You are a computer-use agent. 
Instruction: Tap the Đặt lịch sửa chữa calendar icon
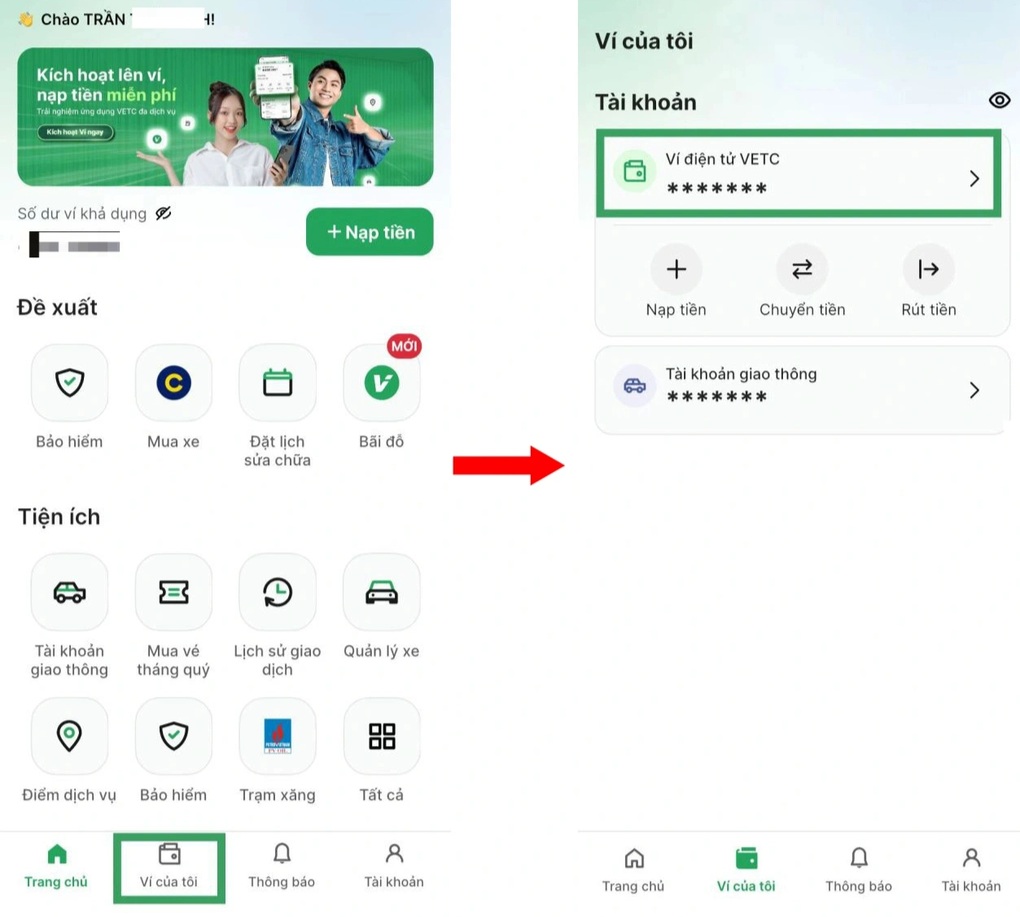pyautogui.click(x=277, y=383)
